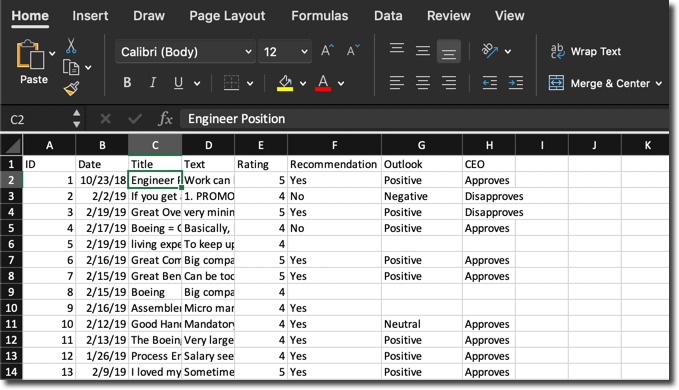Screen dimensions: 679x390
Task: Select row 6 header
Action: point(11,244)
